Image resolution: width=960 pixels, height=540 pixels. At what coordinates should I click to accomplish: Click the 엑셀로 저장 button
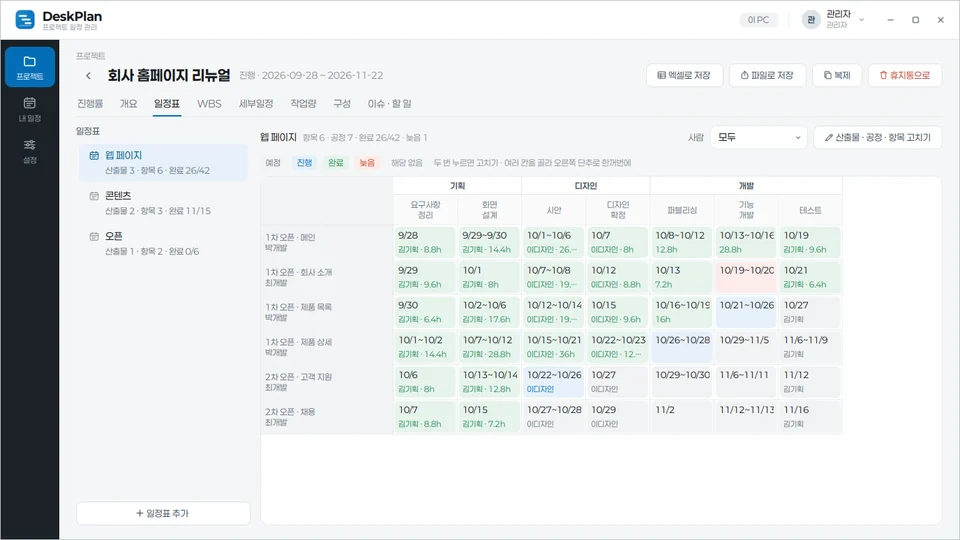[684, 75]
